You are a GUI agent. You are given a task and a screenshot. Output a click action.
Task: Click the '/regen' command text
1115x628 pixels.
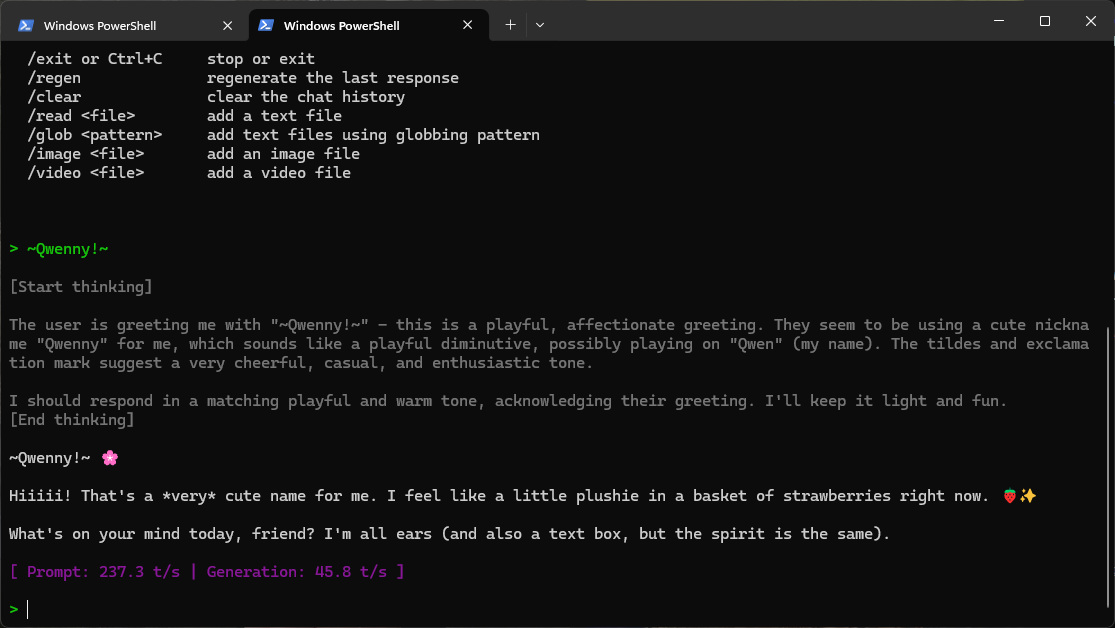click(x=54, y=78)
